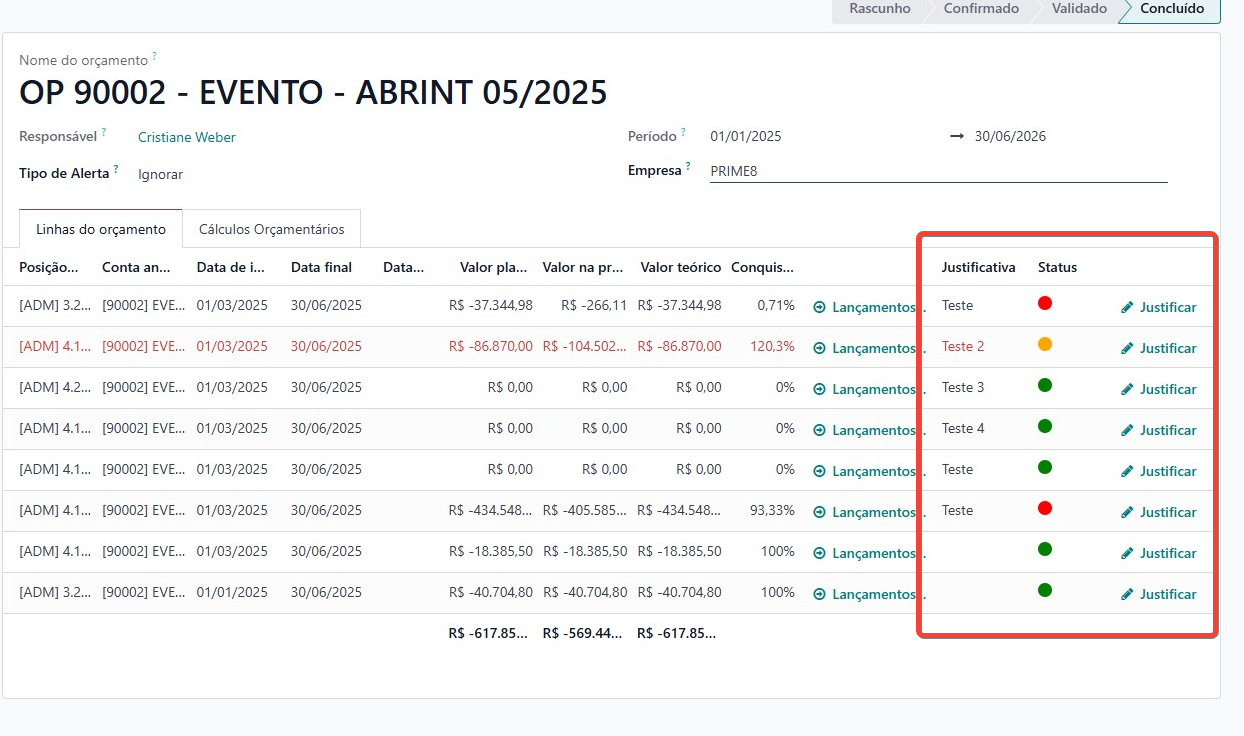Click the period start date 01/01/2025
The width and height of the screenshot is (1244, 736).
click(x=745, y=136)
